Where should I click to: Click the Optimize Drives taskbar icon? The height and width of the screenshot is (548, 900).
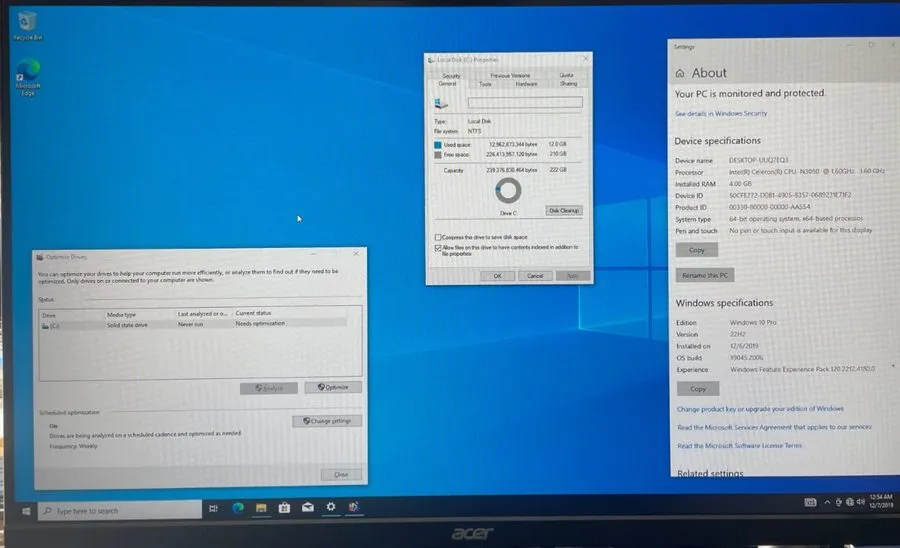pyautogui.click(x=354, y=506)
